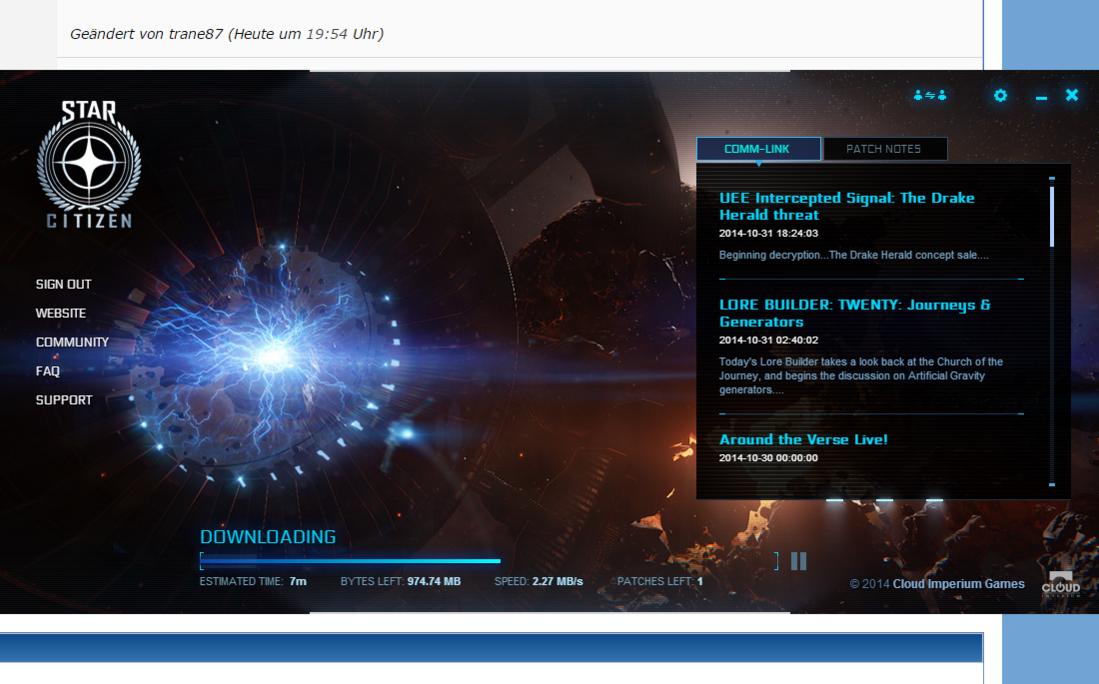Click the scrollbar bottom arrow marker
The width and height of the screenshot is (1099, 684).
1052,484
